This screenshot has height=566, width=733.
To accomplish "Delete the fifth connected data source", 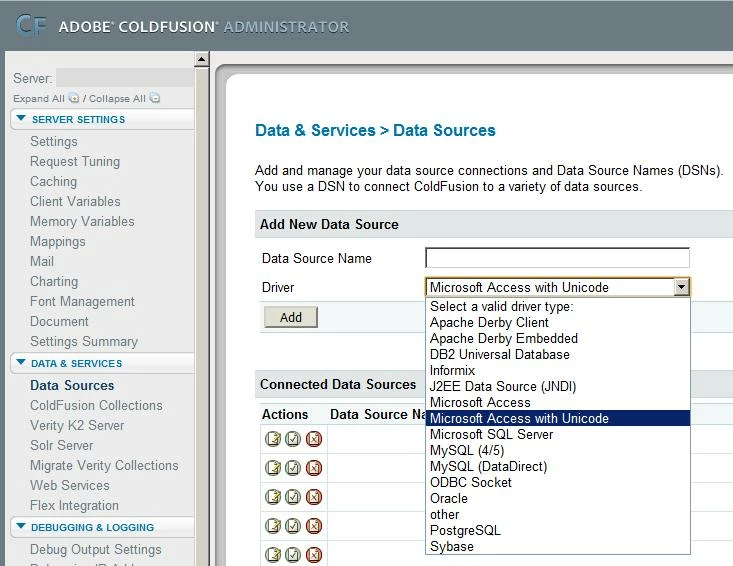I will click(314, 555).
